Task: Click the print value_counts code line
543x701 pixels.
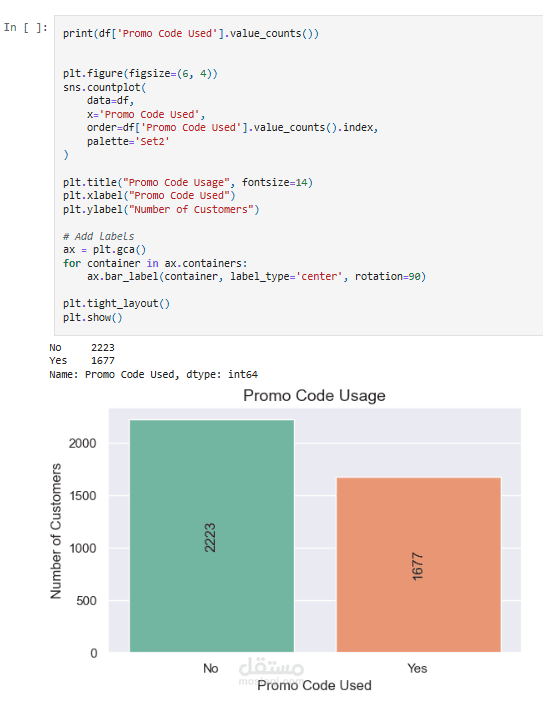Action: click(191, 34)
